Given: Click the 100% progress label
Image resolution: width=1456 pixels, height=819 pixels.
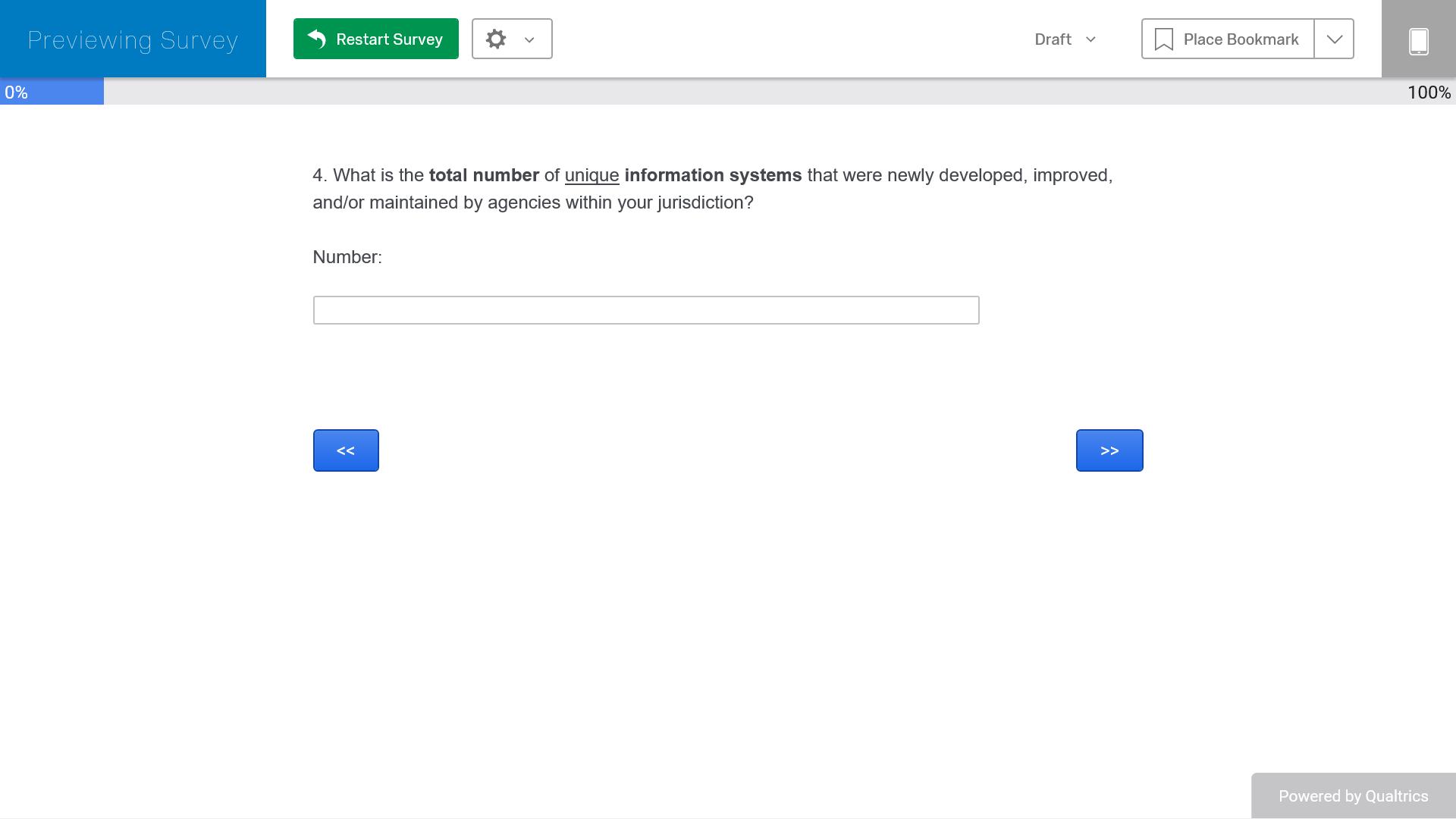Looking at the screenshot, I should tap(1429, 93).
